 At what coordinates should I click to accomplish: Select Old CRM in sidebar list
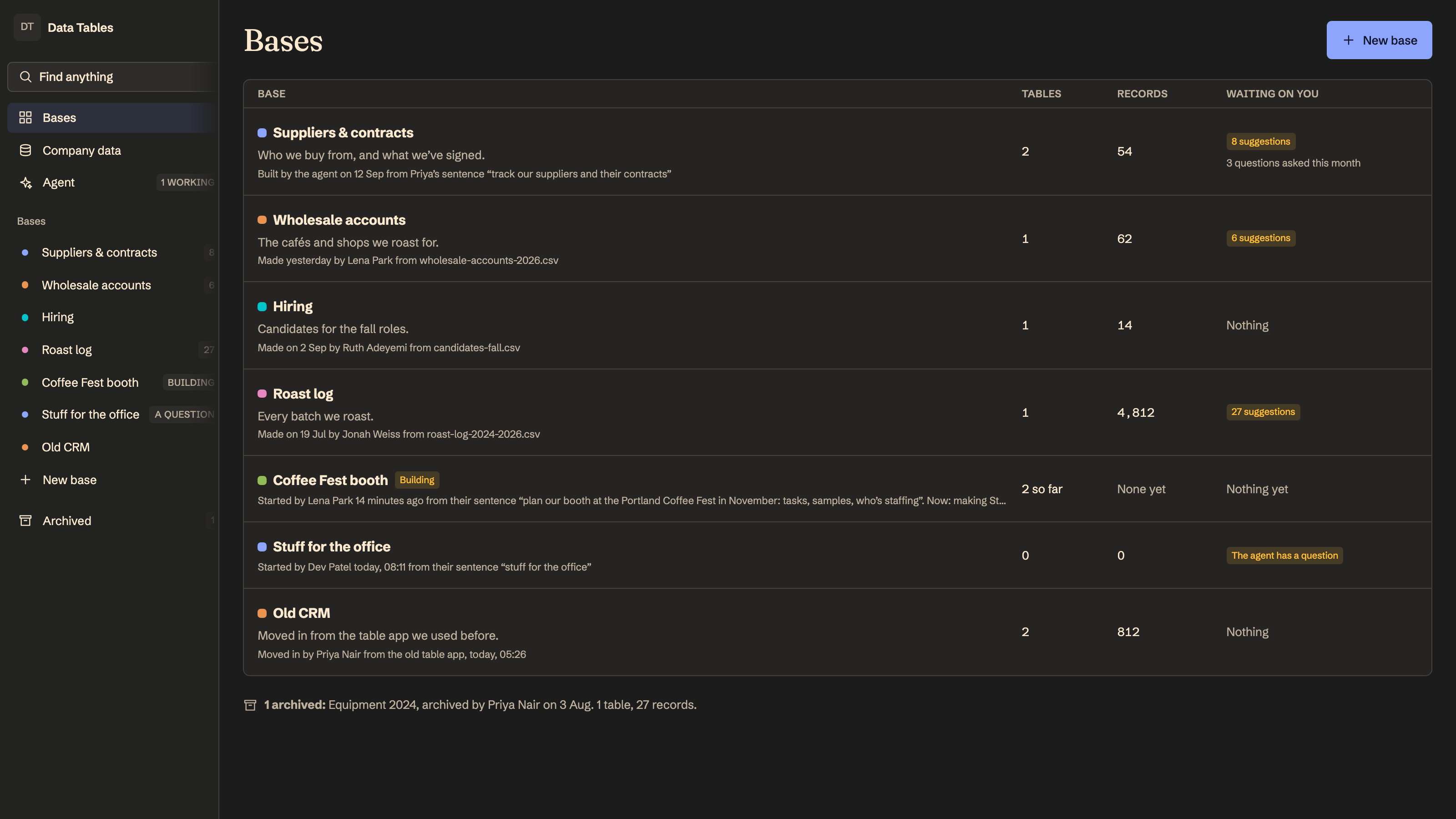[x=113, y=447]
